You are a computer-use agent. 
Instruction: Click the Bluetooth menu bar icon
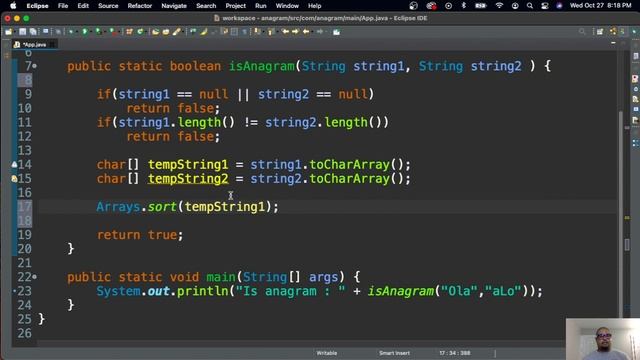click(464, 6)
